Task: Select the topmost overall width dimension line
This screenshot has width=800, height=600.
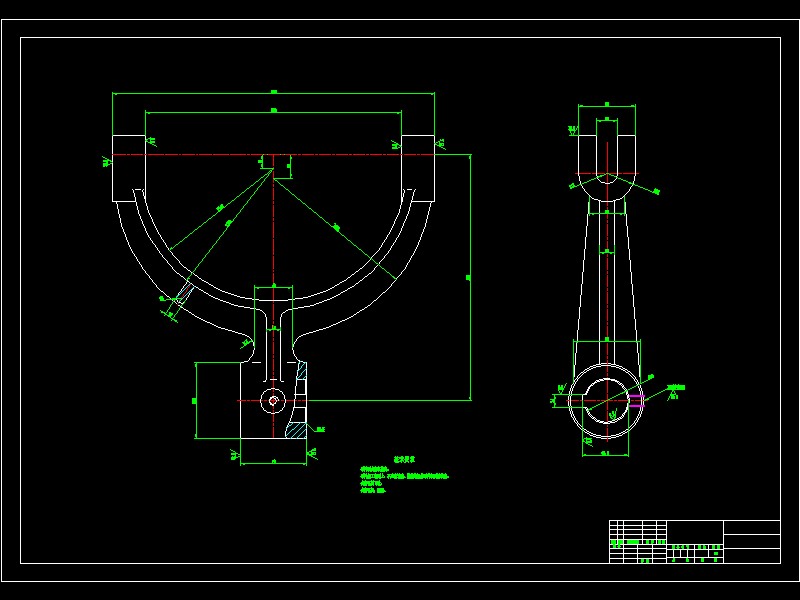Action: (273, 93)
